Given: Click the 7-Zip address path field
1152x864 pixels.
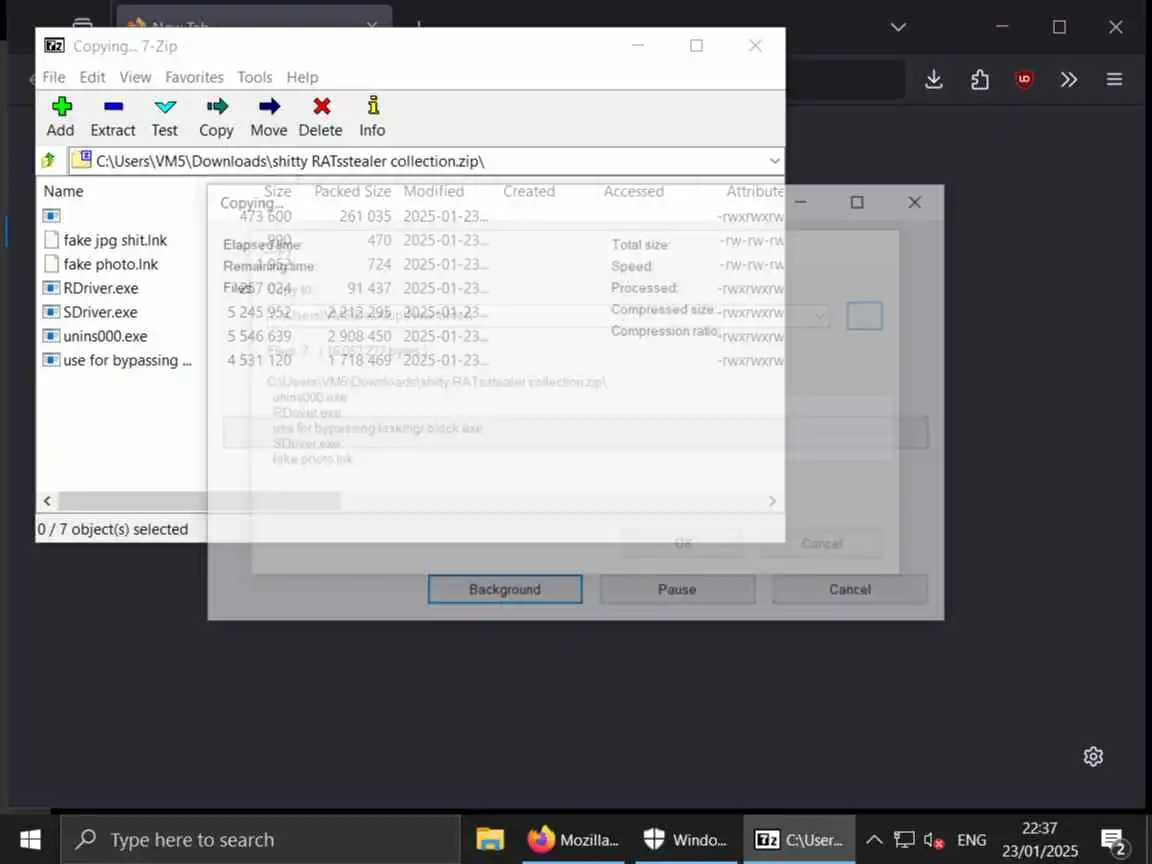Looking at the screenshot, I should point(426,161).
